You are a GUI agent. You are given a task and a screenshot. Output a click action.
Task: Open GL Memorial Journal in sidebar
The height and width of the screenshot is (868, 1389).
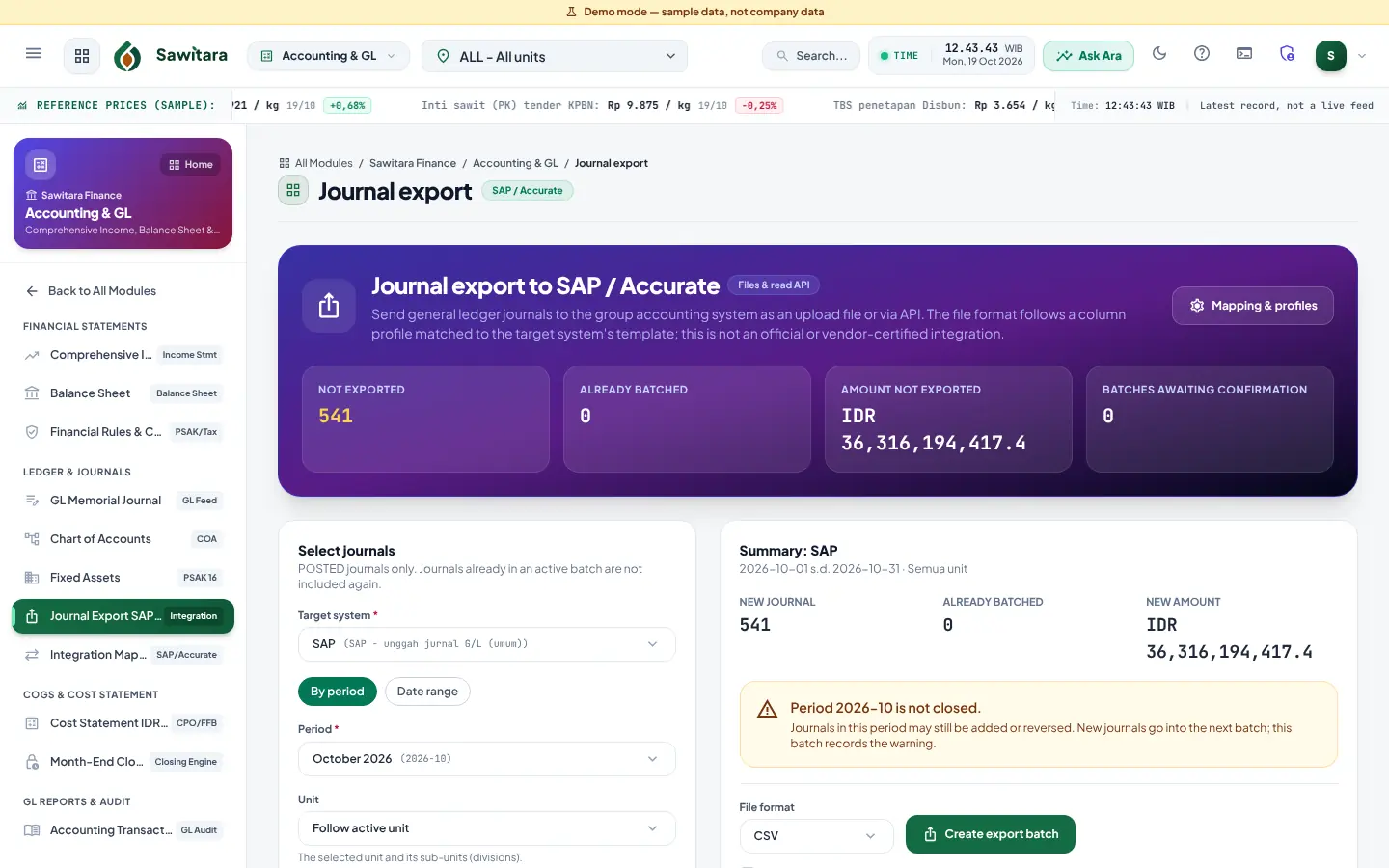123,501
